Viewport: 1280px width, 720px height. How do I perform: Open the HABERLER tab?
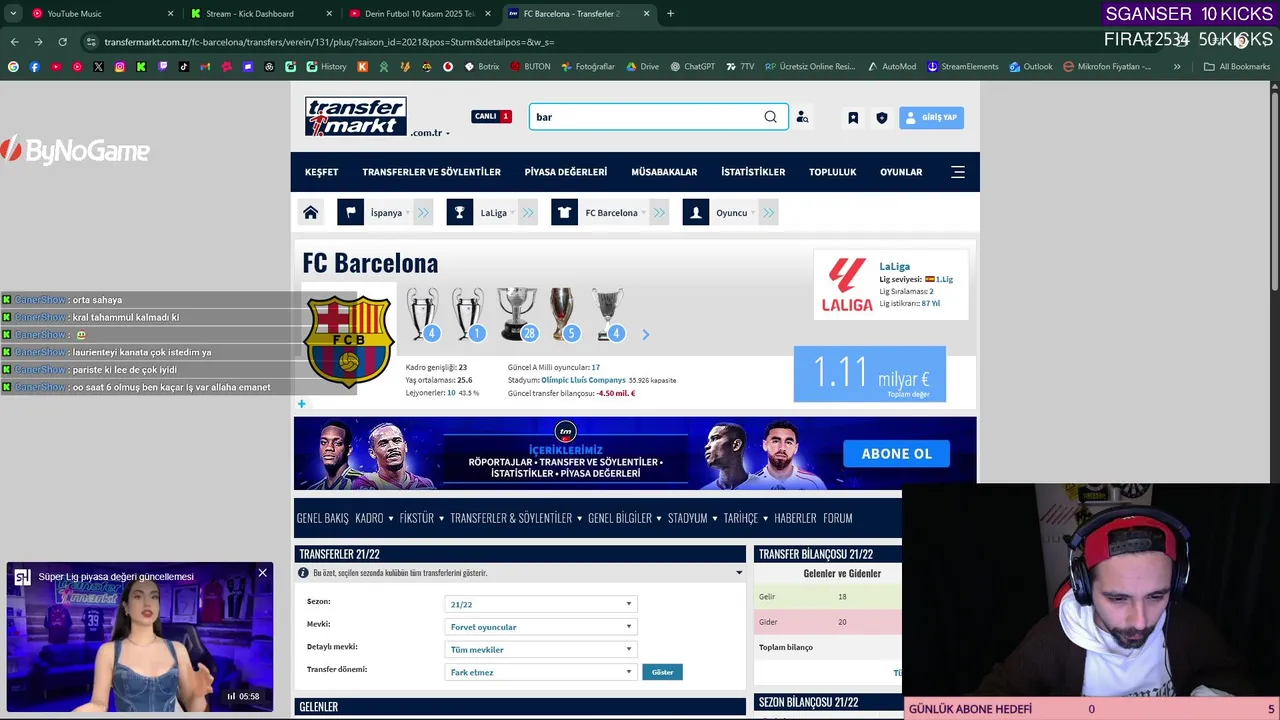(795, 518)
